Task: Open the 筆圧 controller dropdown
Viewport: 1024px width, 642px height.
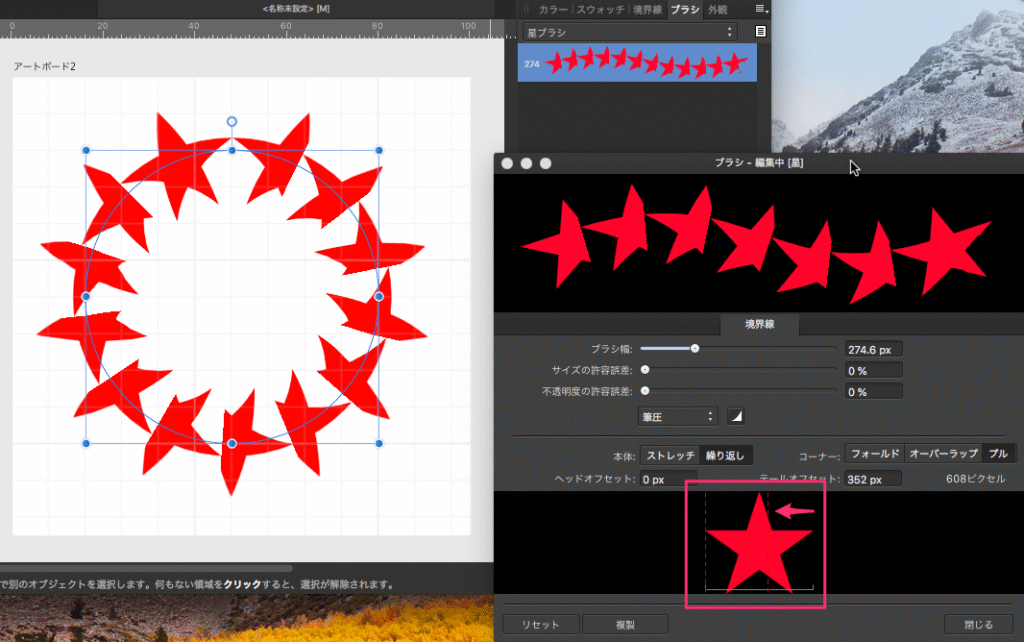Action: [678, 415]
